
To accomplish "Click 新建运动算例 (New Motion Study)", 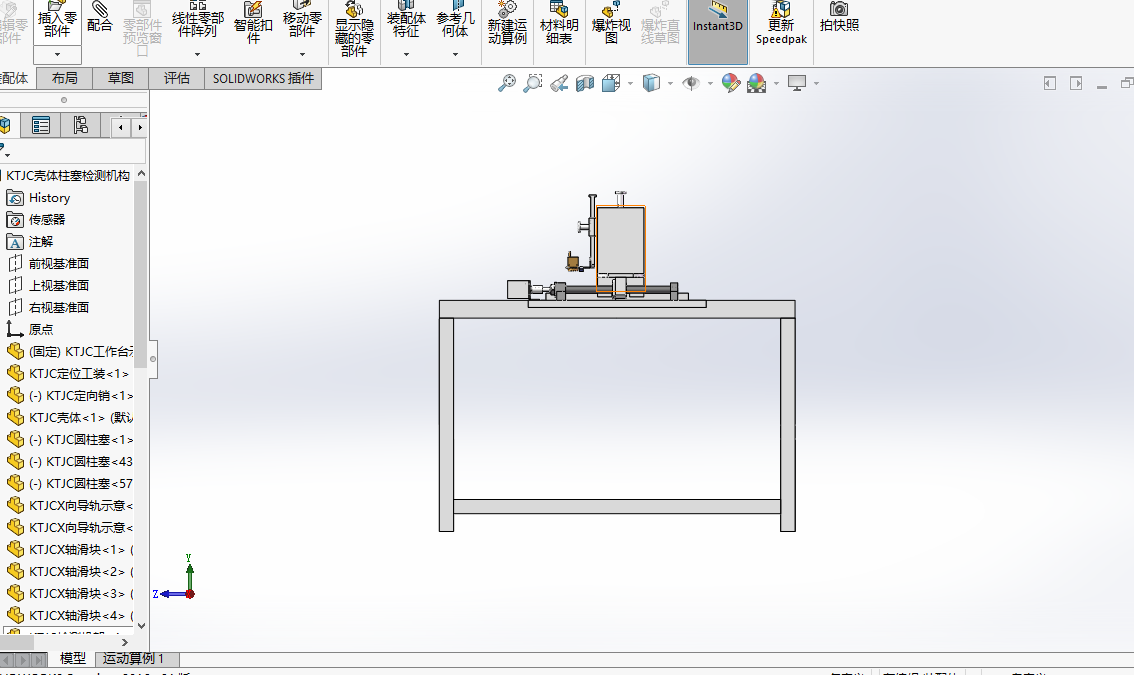I will tap(507, 23).
